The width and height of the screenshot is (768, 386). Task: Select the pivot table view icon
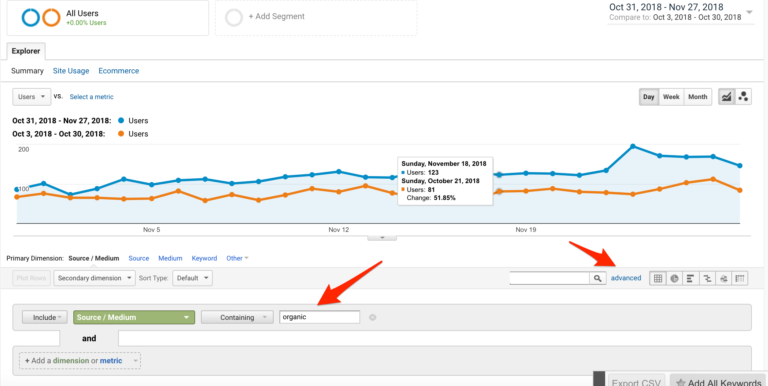[x=740, y=278]
